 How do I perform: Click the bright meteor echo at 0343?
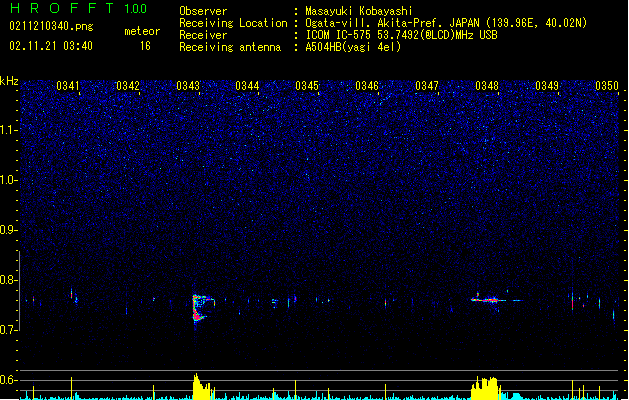[x=202, y=308]
